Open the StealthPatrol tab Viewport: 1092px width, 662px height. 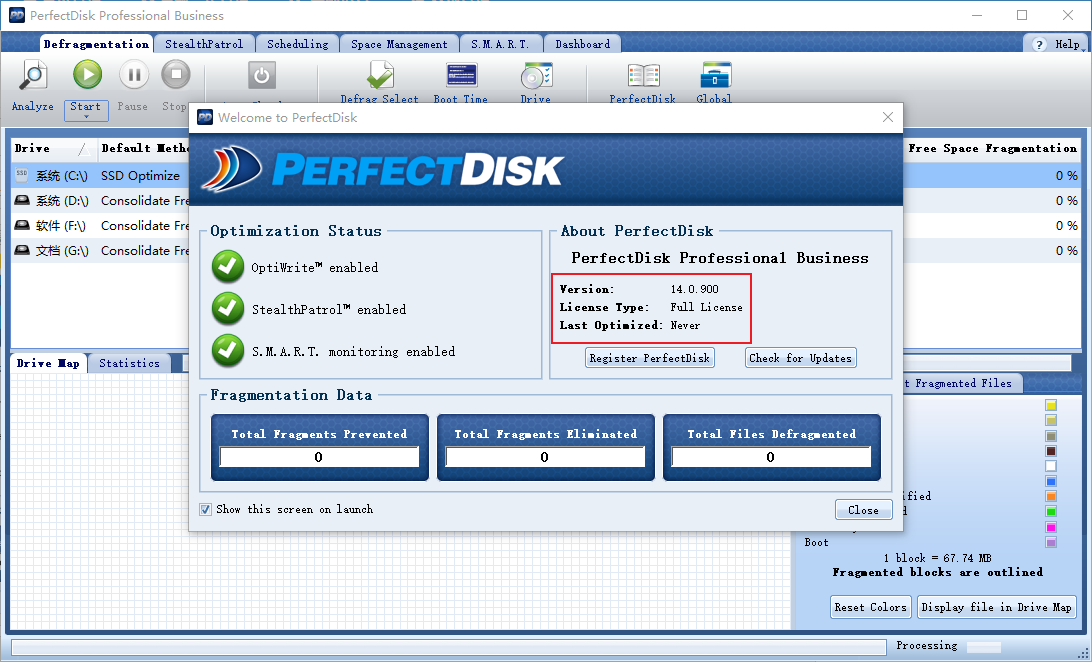pos(204,44)
